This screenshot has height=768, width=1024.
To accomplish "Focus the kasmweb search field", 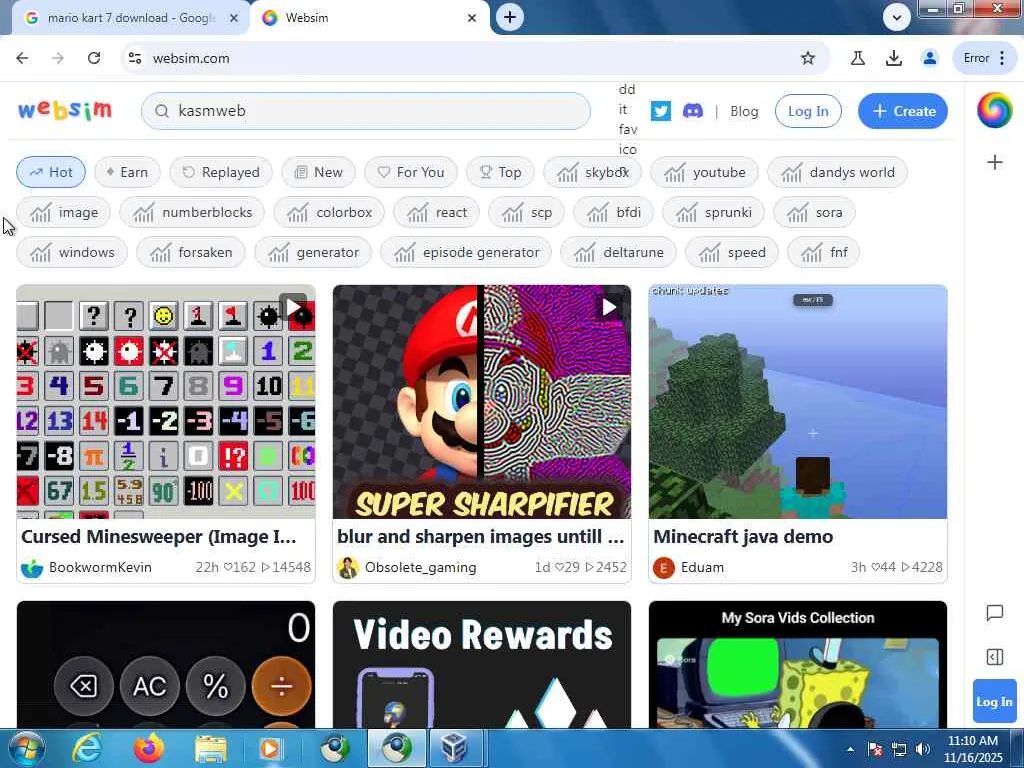I will pyautogui.click(x=366, y=111).
